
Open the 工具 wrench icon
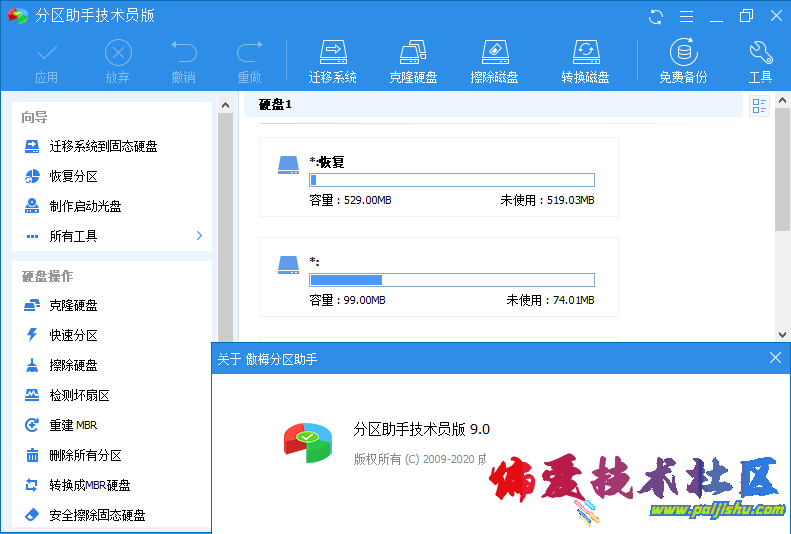tap(760, 61)
